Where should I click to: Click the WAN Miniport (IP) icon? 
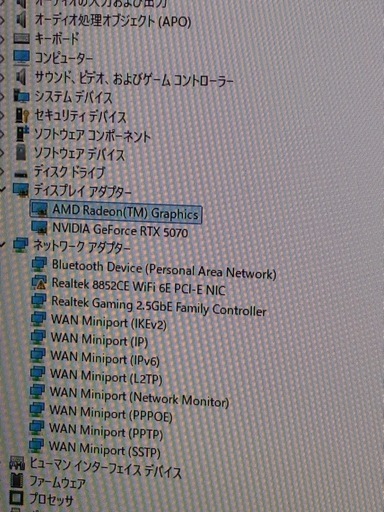[x=38, y=337]
